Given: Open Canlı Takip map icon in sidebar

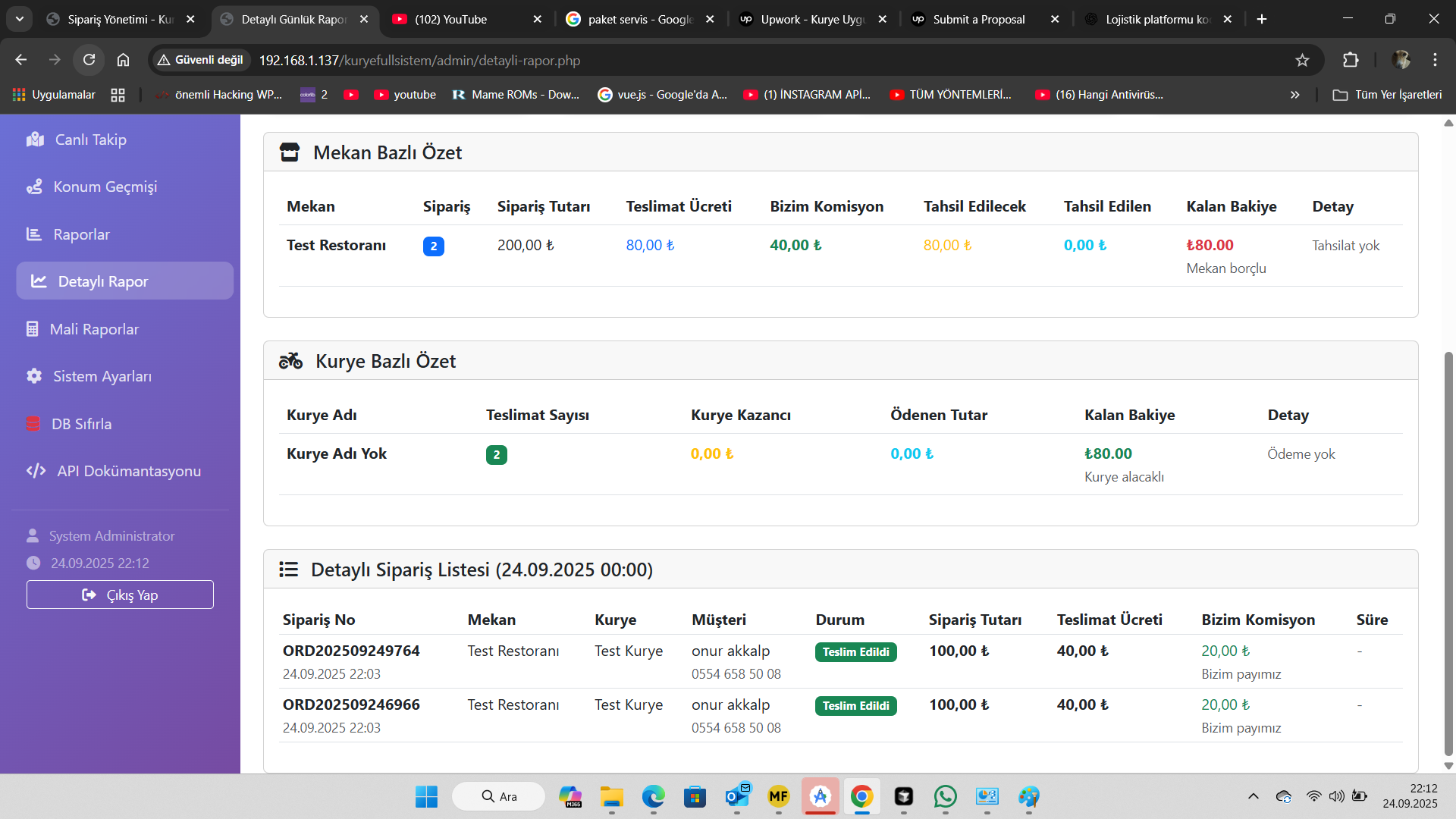Looking at the screenshot, I should [35, 140].
